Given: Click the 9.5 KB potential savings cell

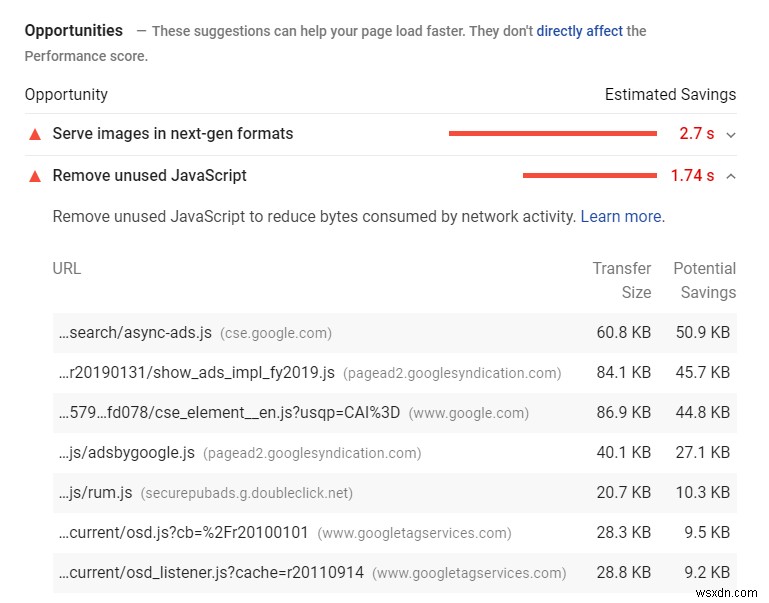Looking at the screenshot, I should tap(707, 532).
